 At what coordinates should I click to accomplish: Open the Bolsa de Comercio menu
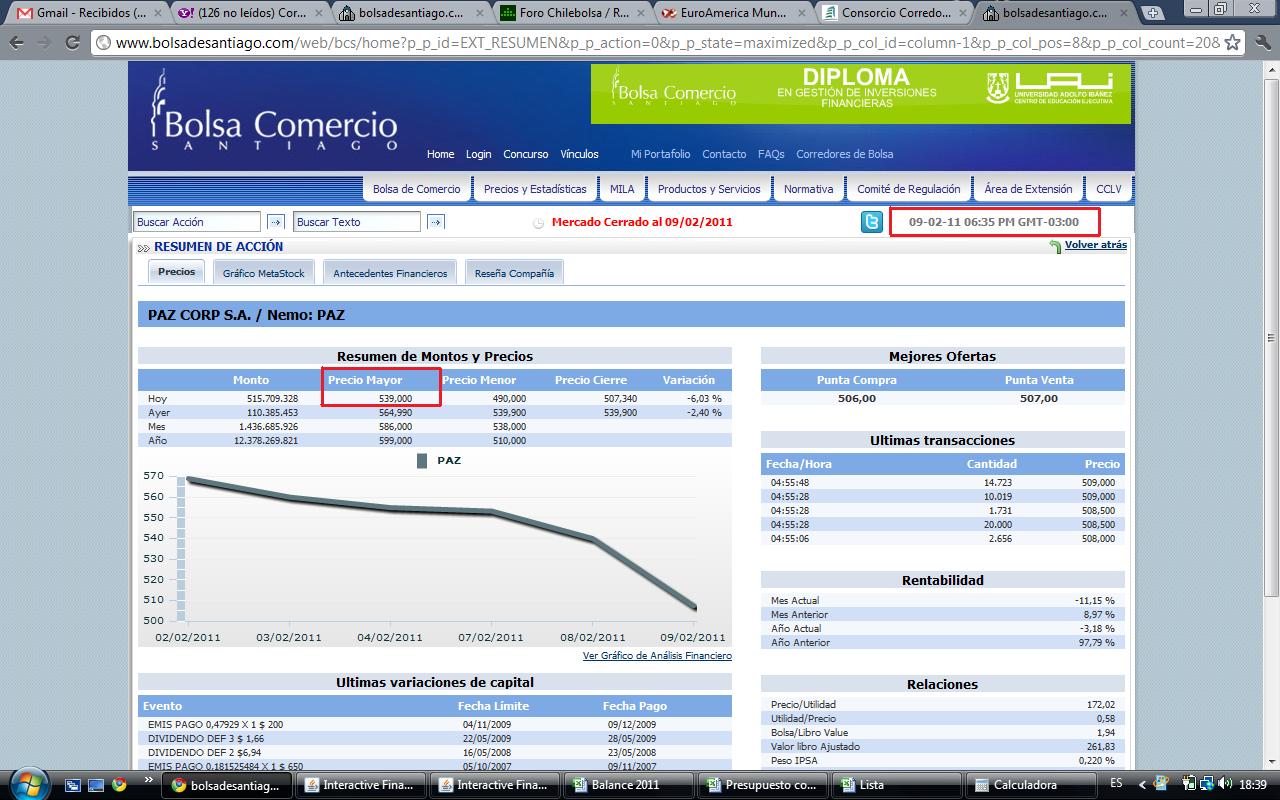click(417, 189)
